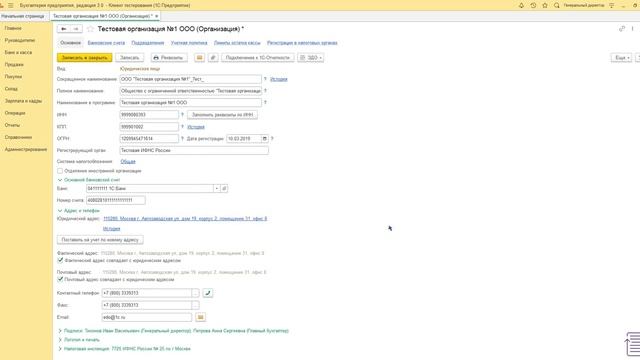Open Учетная политика navigation link

pyautogui.click(x=189, y=43)
